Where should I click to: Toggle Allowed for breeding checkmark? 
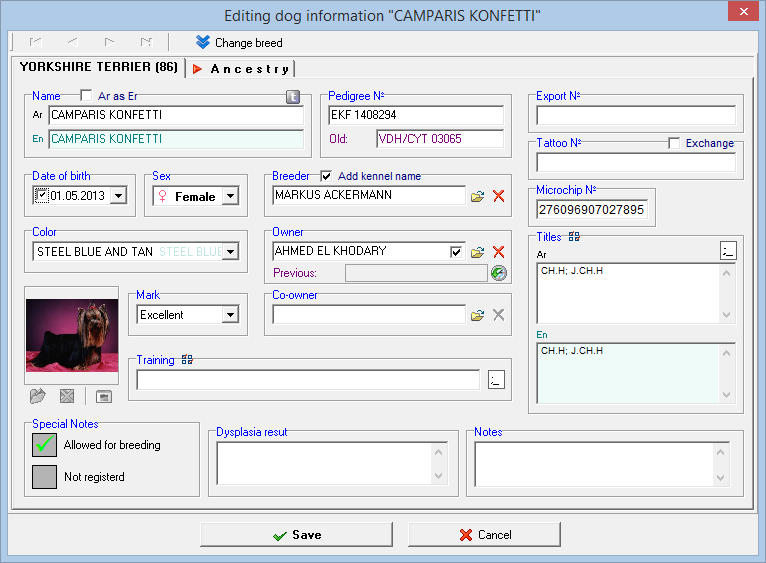click(x=44, y=445)
